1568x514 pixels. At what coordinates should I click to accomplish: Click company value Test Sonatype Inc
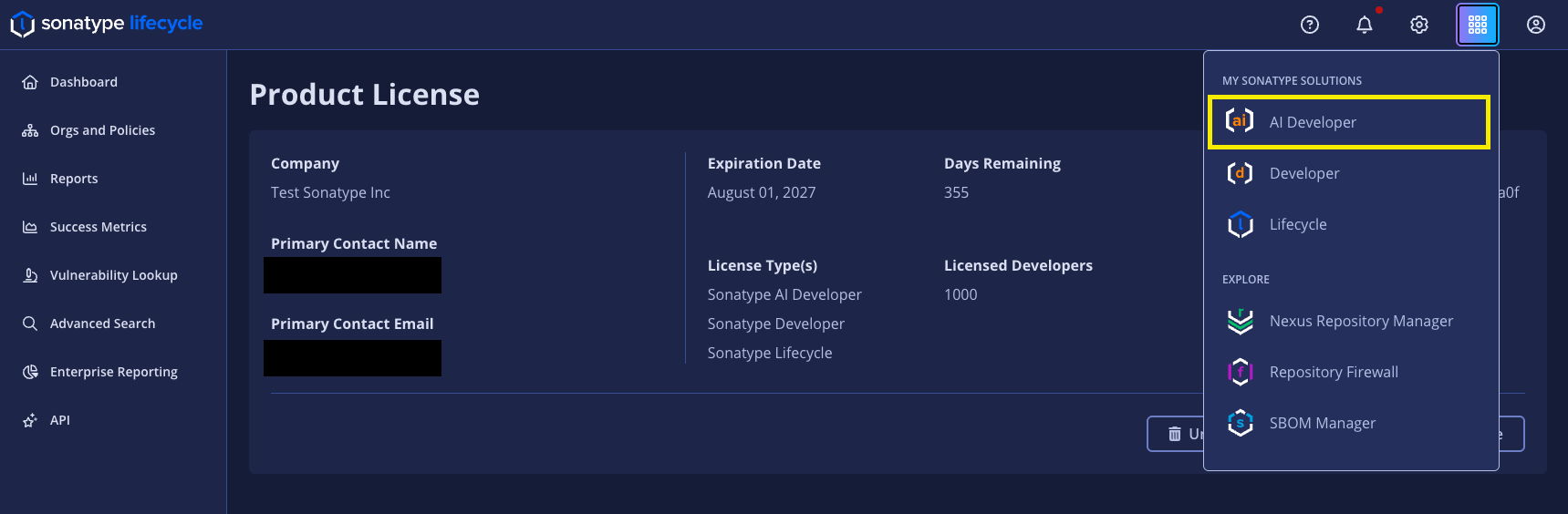(330, 192)
